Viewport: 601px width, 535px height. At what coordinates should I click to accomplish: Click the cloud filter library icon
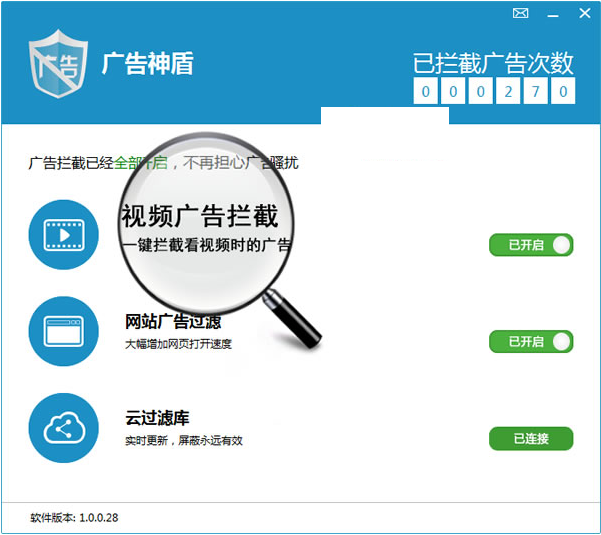[x=64, y=428]
